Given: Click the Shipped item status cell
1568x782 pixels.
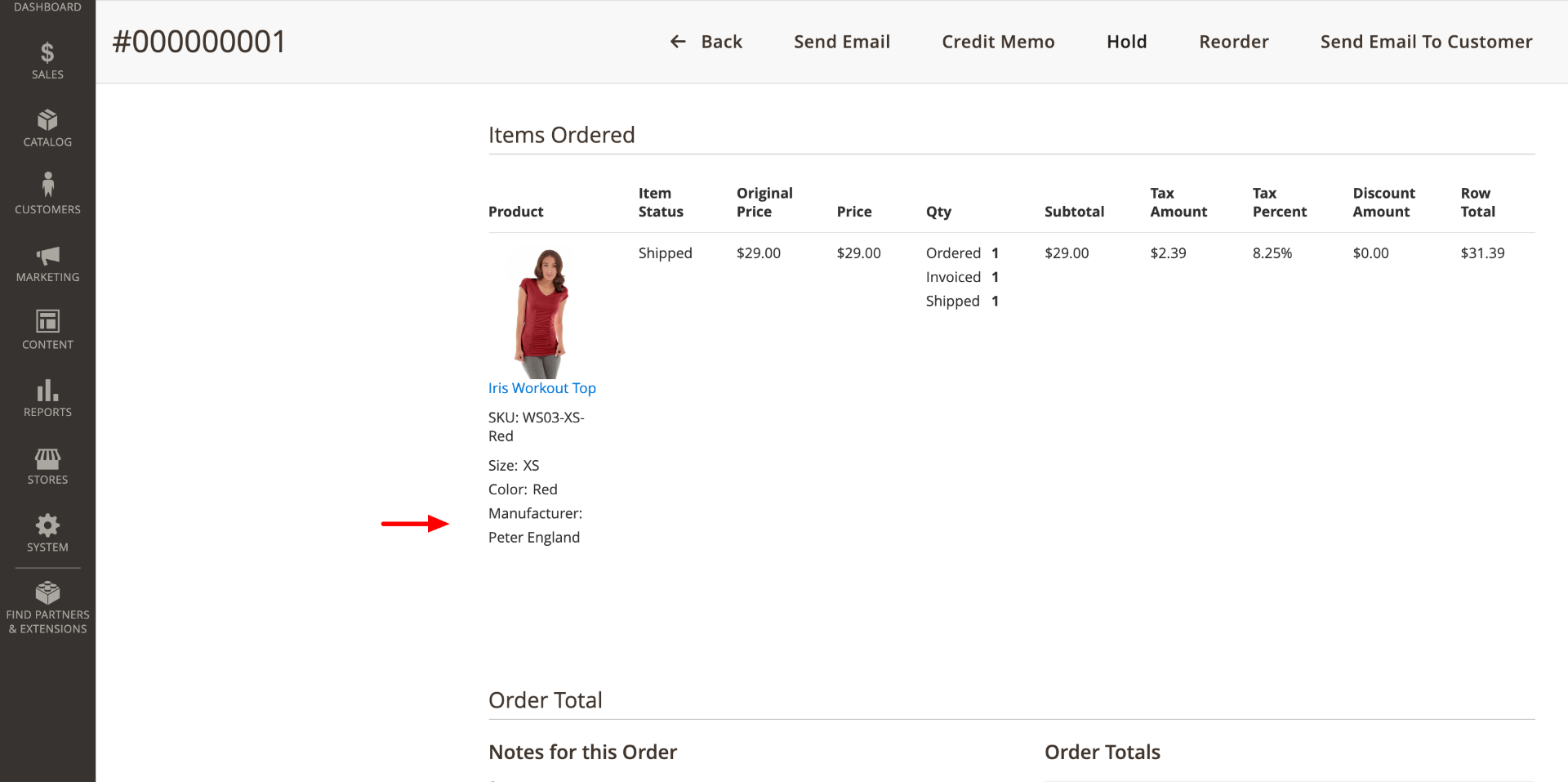Looking at the screenshot, I should [665, 253].
